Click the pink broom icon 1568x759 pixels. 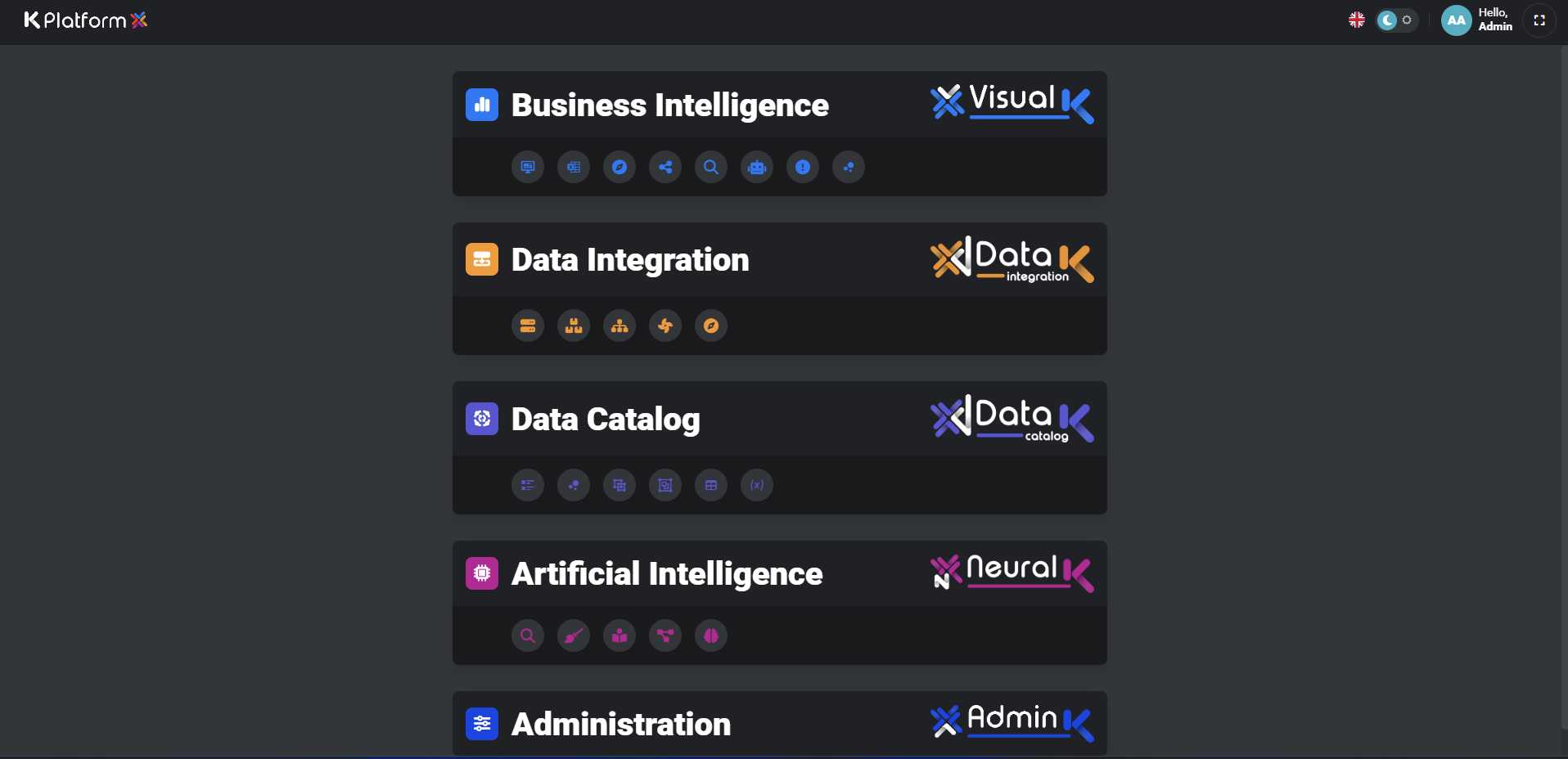(574, 635)
